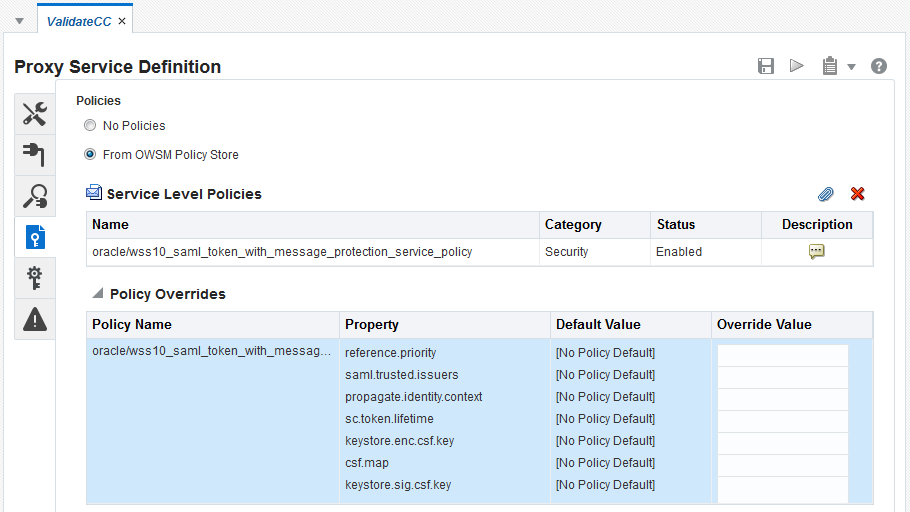This screenshot has width=910, height=512.
Task: Click the Description column header
Action: pos(817,225)
